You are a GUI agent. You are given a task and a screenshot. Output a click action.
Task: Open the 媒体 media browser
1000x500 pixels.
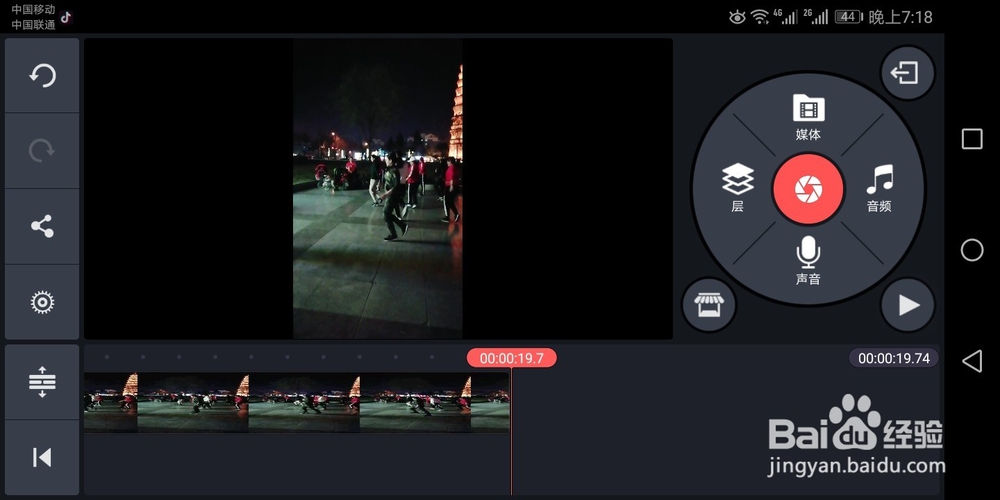click(x=808, y=117)
